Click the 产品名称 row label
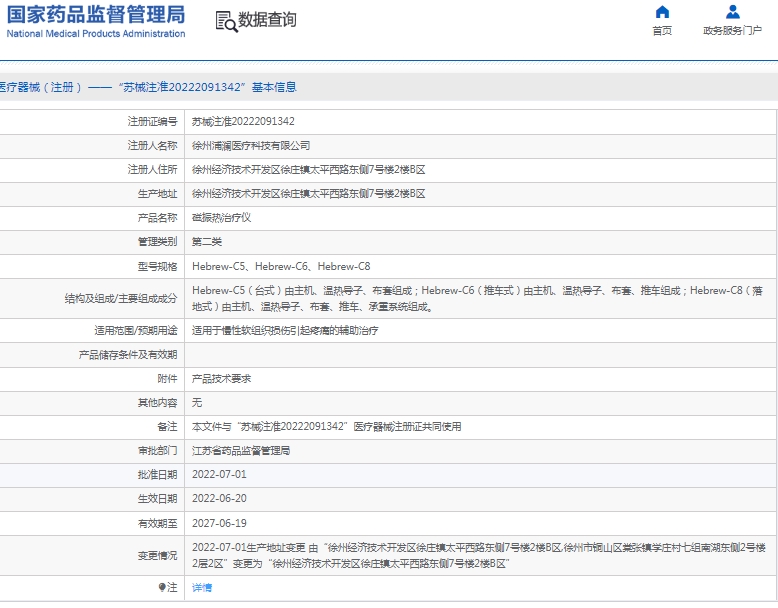The image size is (778, 608). tap(157, 217)
